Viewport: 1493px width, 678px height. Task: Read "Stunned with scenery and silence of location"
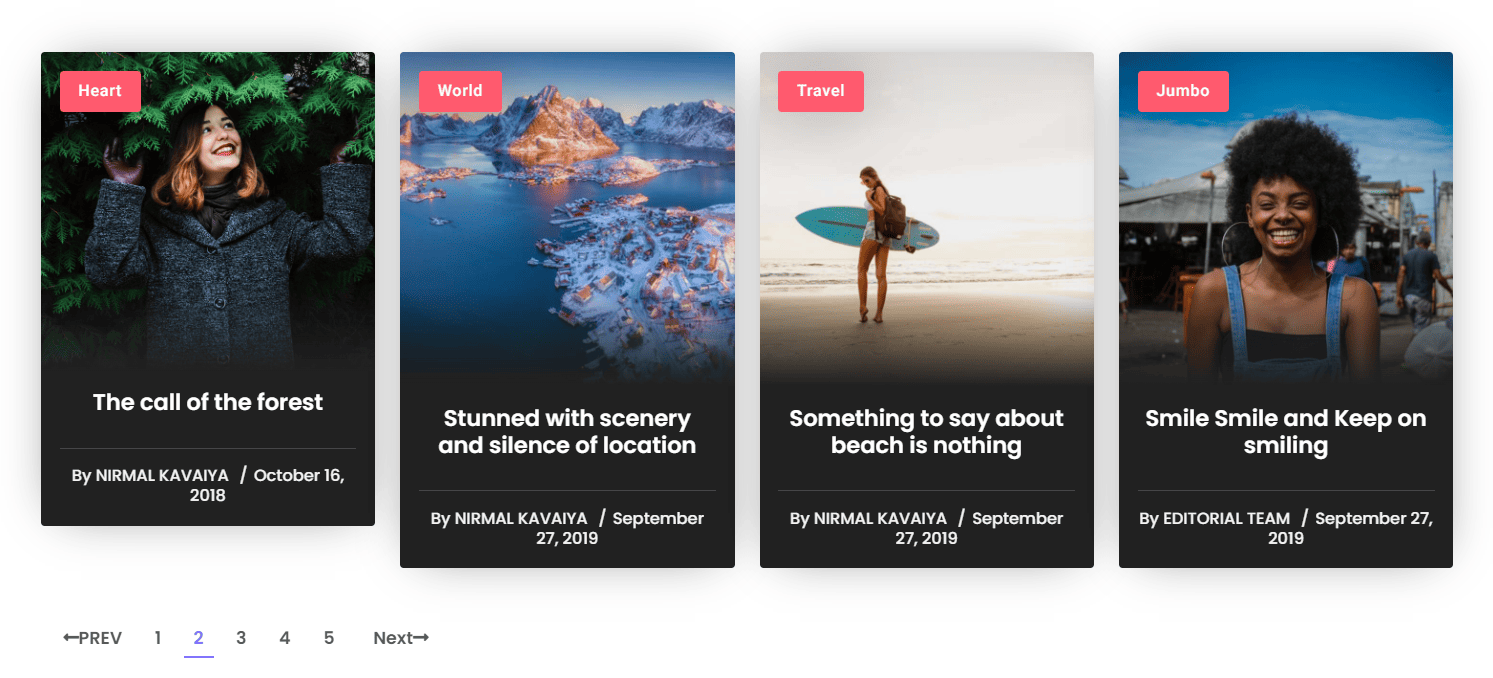coord(567,432)
